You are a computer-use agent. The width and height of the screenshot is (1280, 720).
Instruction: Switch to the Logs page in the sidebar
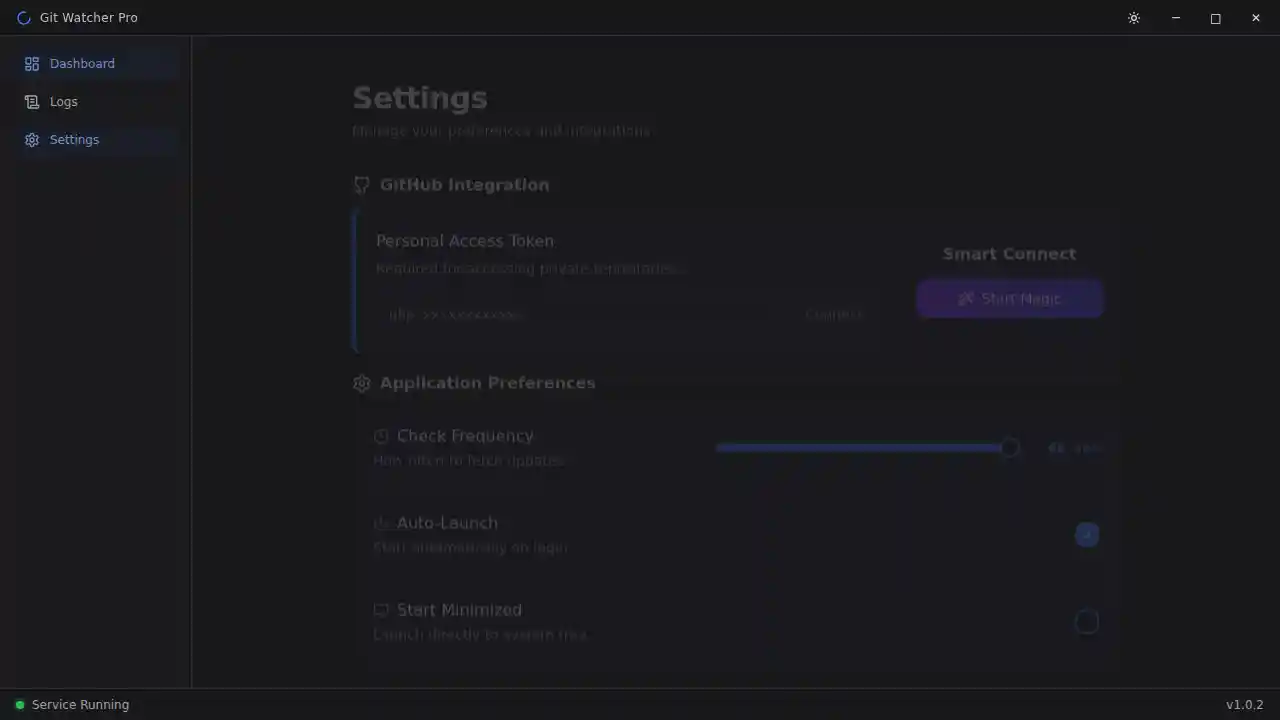tap(63, 102)
